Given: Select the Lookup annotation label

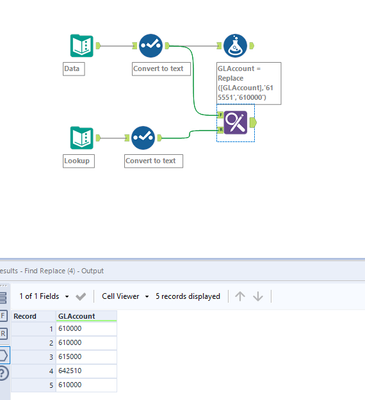Looking at the screenshot, I should [79, 161].
